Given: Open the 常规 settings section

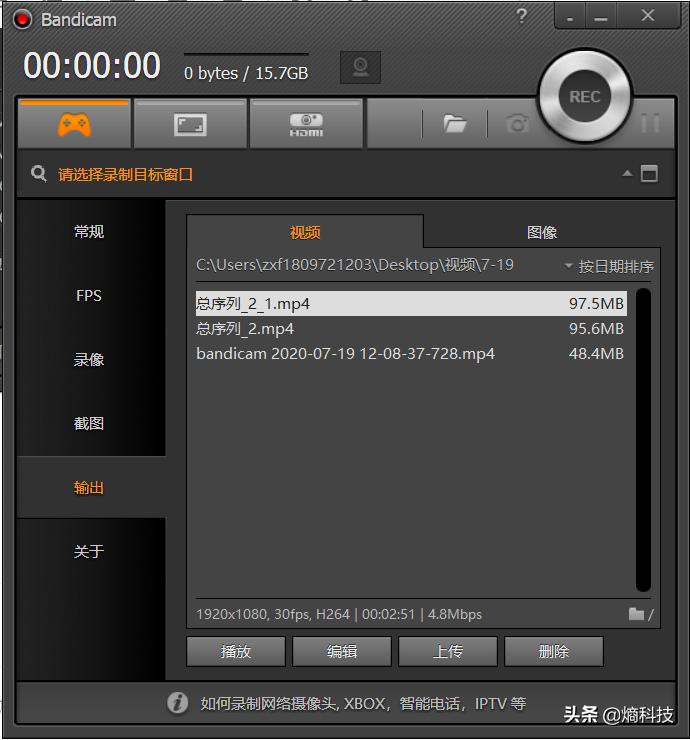Looking at the screenshot, I should 89,231.
